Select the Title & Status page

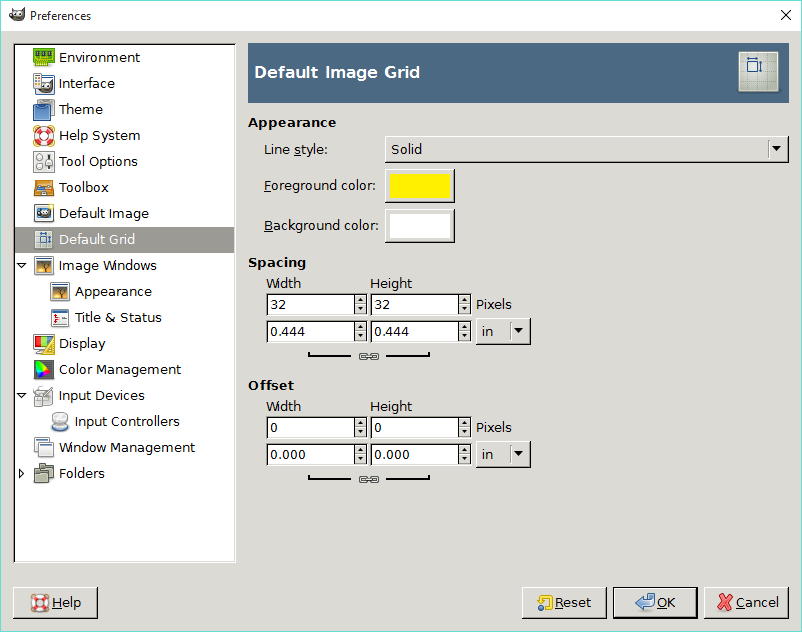(x=118, y=318)
